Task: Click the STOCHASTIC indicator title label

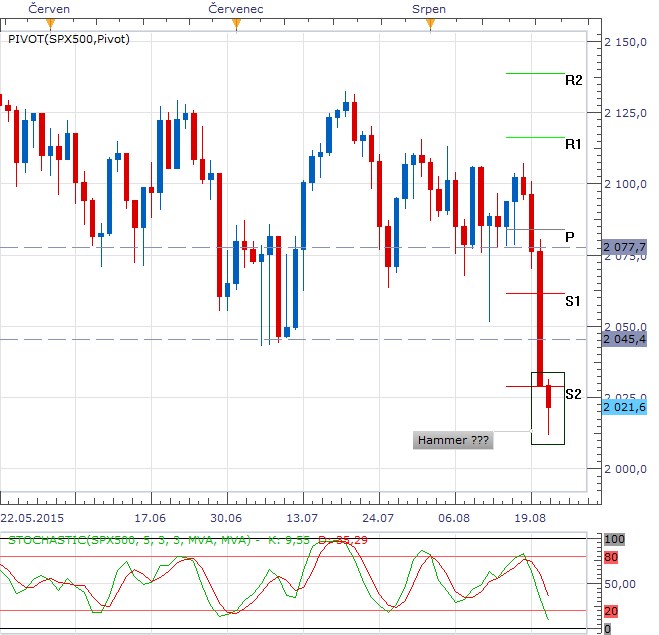Action: [129, 540]
